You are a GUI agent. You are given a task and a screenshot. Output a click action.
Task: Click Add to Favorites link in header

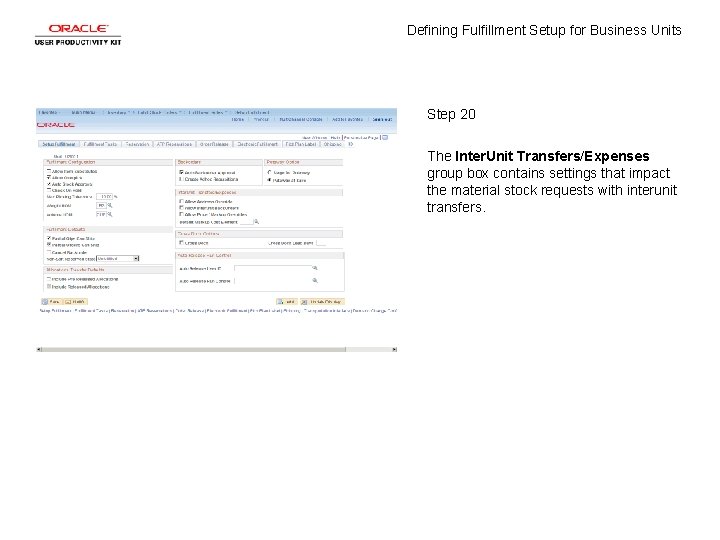click(347, 119)
